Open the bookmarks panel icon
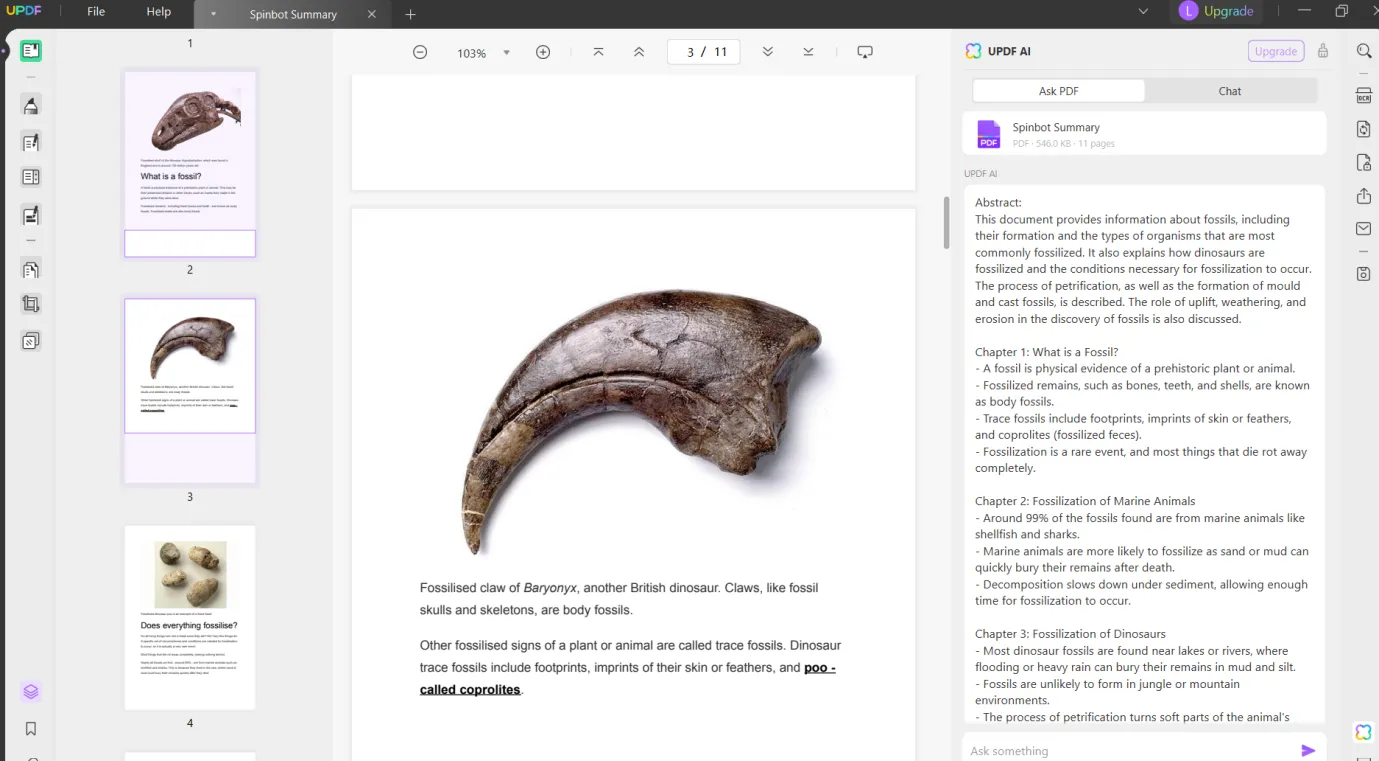The image size is (1379, 761). (x=31, y=729)
